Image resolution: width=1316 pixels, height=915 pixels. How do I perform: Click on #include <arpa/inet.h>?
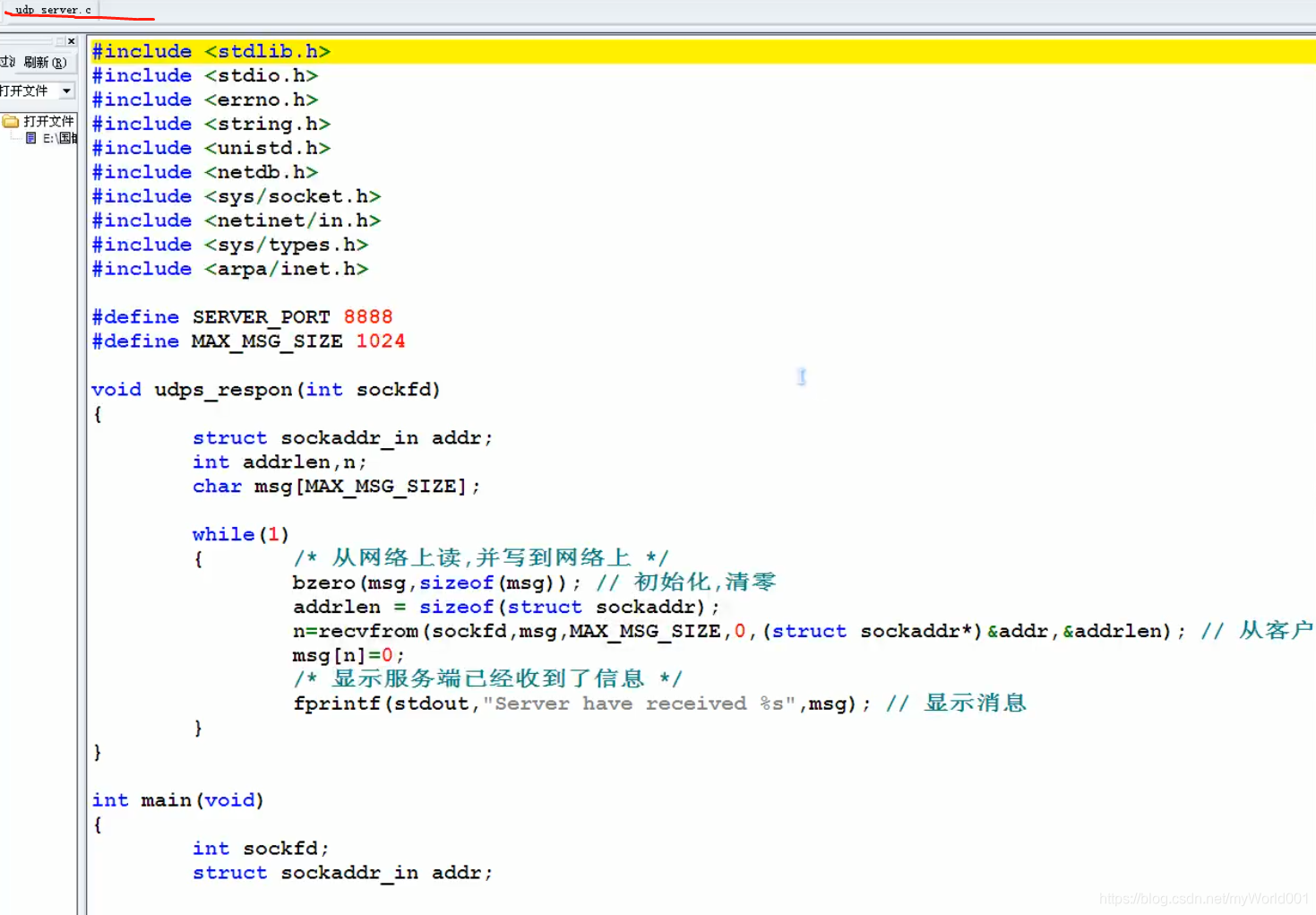(x=229, y=269)
